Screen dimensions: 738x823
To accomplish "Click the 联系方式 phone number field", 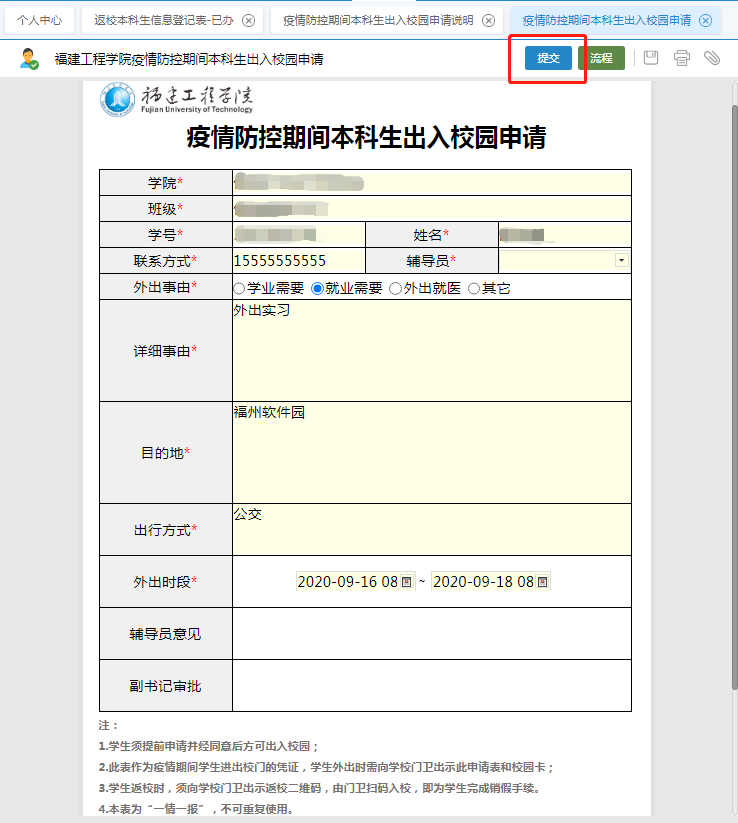I will 299,260.
